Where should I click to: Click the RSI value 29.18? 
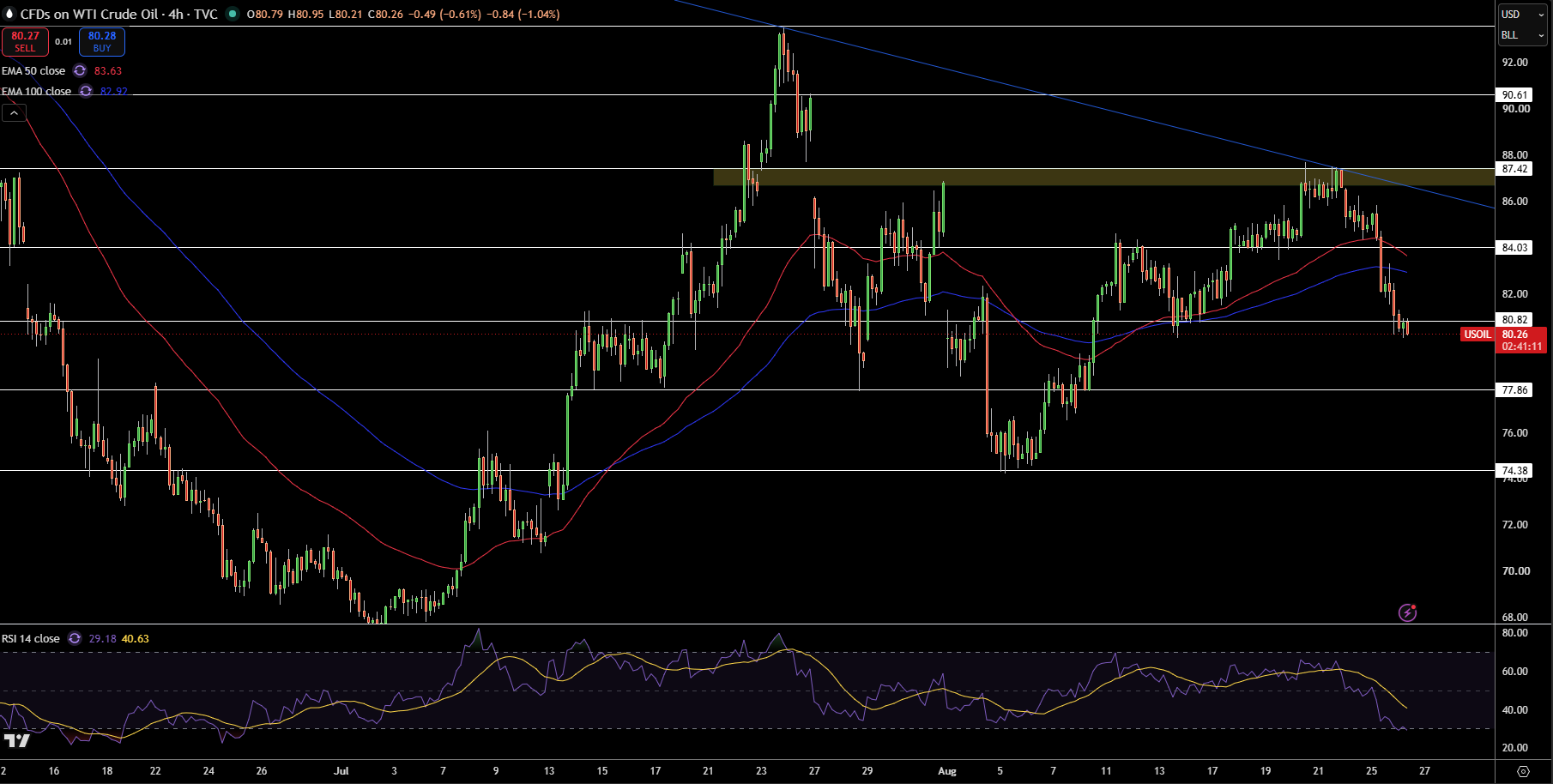102,639
